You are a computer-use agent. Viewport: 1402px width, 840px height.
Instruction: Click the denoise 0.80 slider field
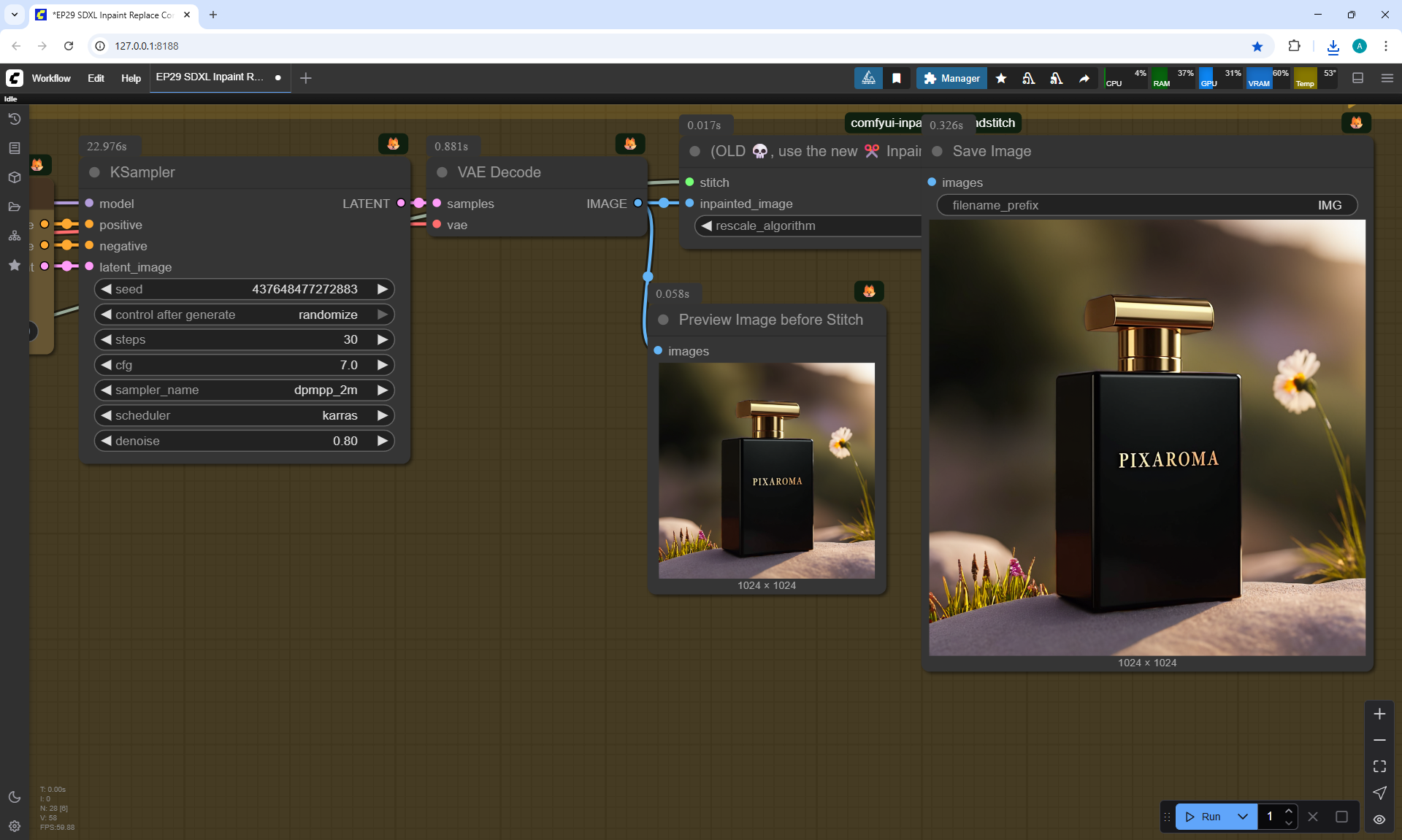[x=244, y=441]
